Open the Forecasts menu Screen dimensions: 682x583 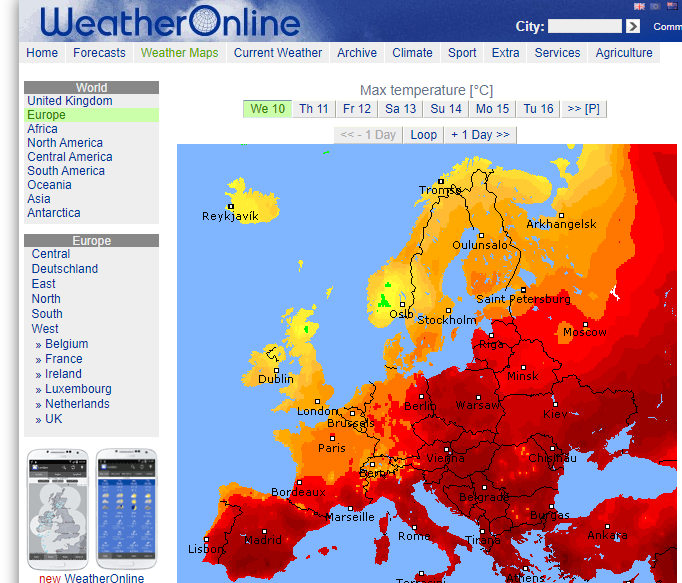tap(99, 53)
